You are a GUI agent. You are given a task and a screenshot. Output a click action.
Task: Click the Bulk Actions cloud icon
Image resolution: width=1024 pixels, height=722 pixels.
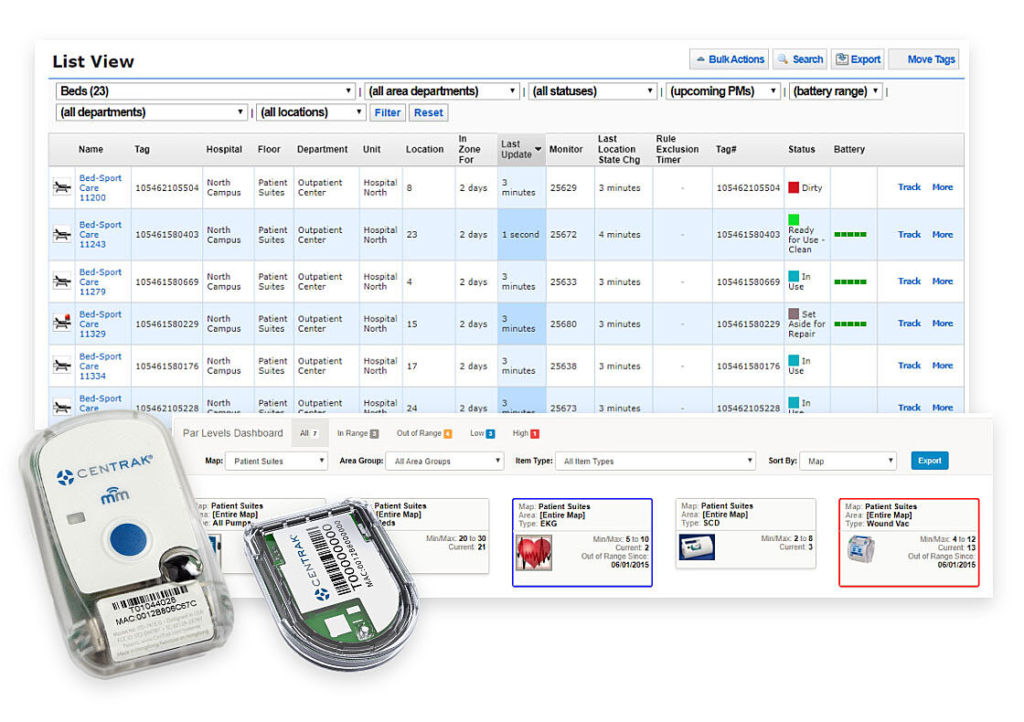click(700, 58)
